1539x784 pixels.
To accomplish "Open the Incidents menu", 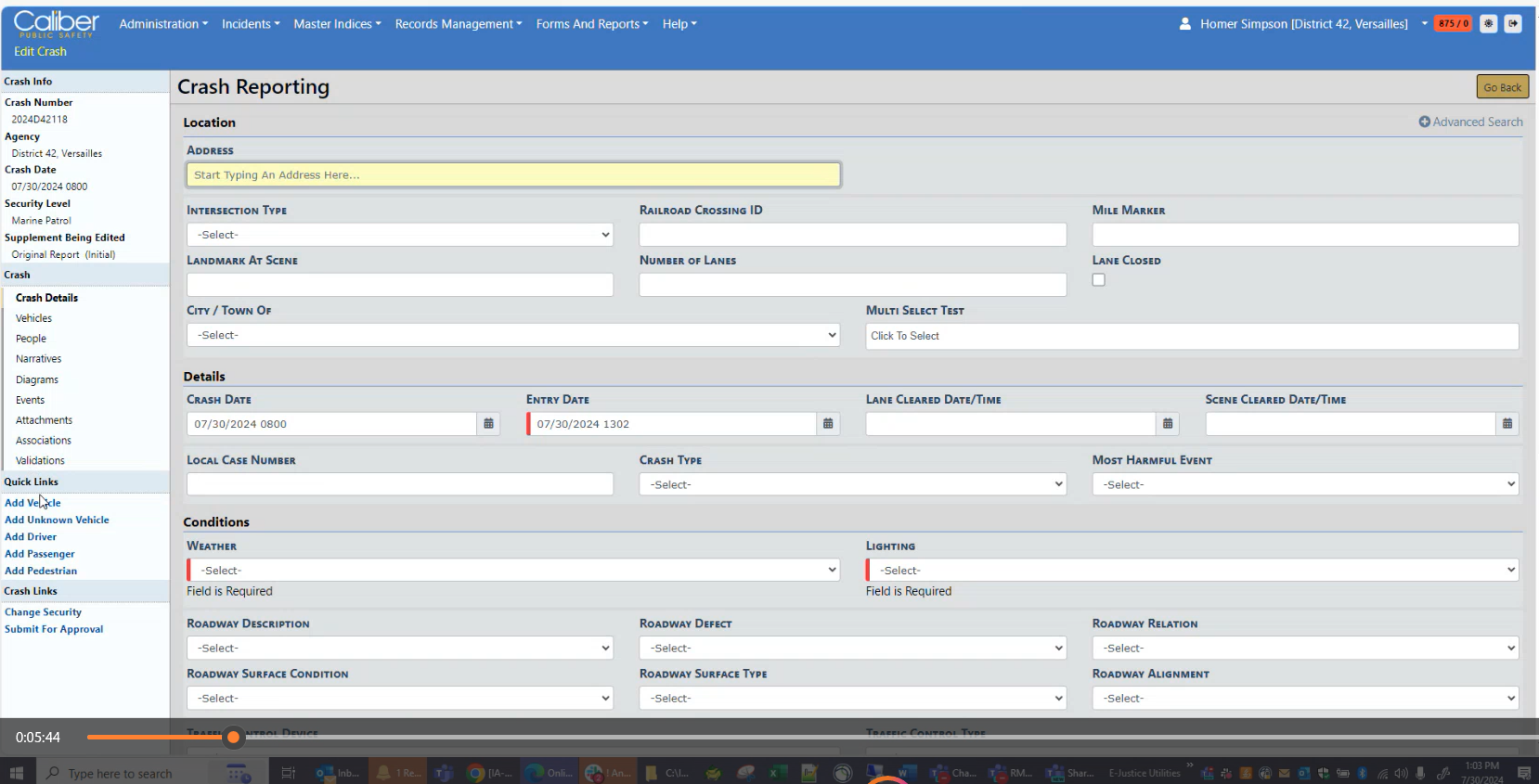I will tap(250, 24).
